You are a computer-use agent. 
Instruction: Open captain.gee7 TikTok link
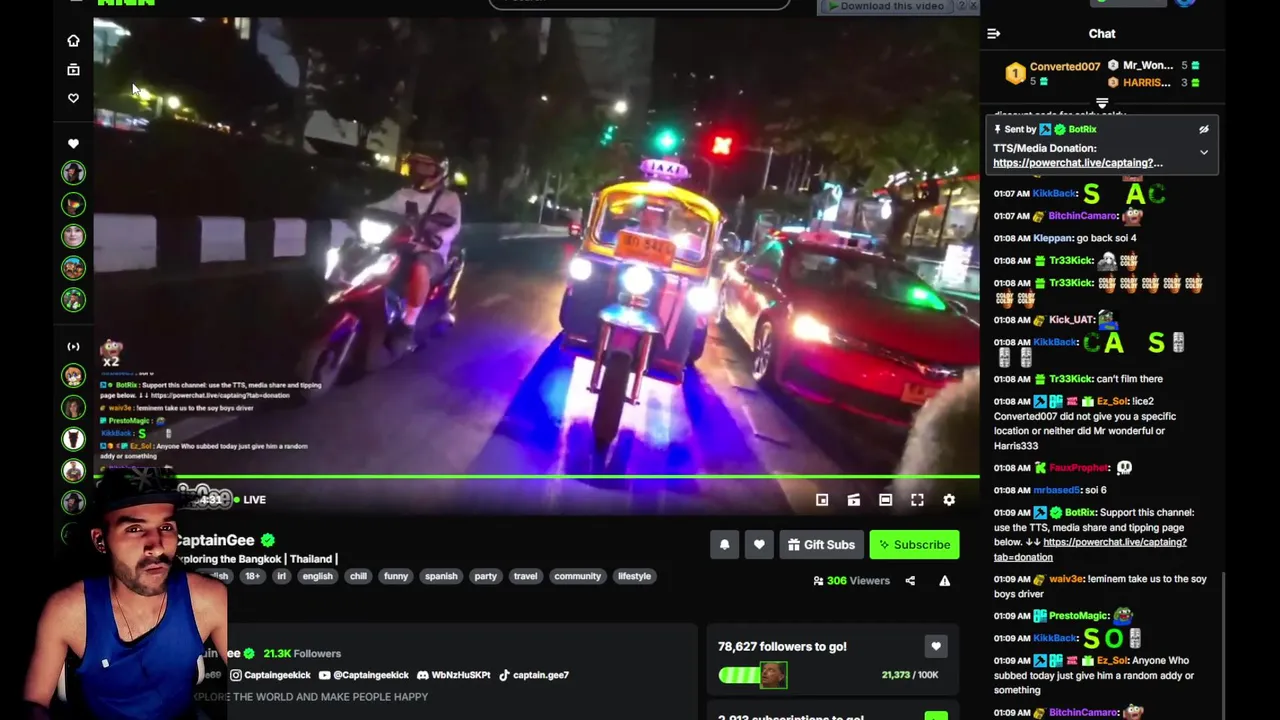tap(533, 675)
